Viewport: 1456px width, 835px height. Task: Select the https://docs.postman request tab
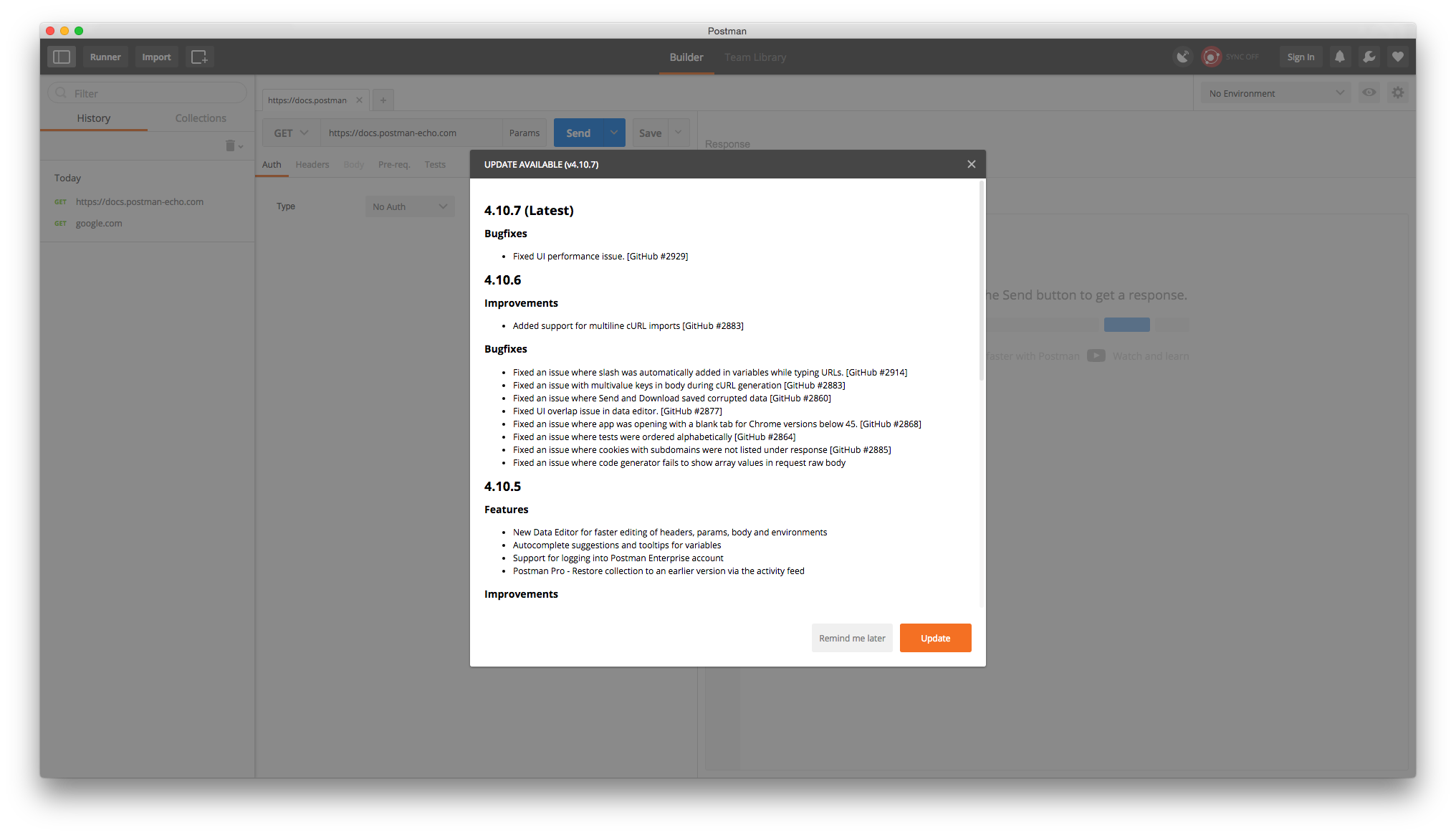[x=307, y=100]
